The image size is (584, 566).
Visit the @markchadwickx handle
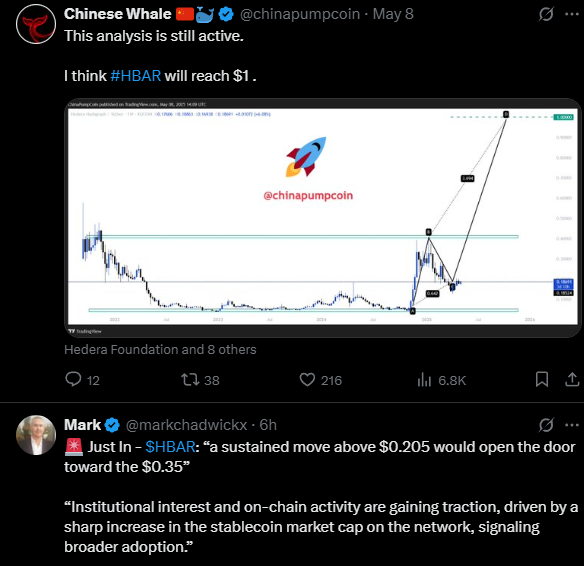click(187, 425)
